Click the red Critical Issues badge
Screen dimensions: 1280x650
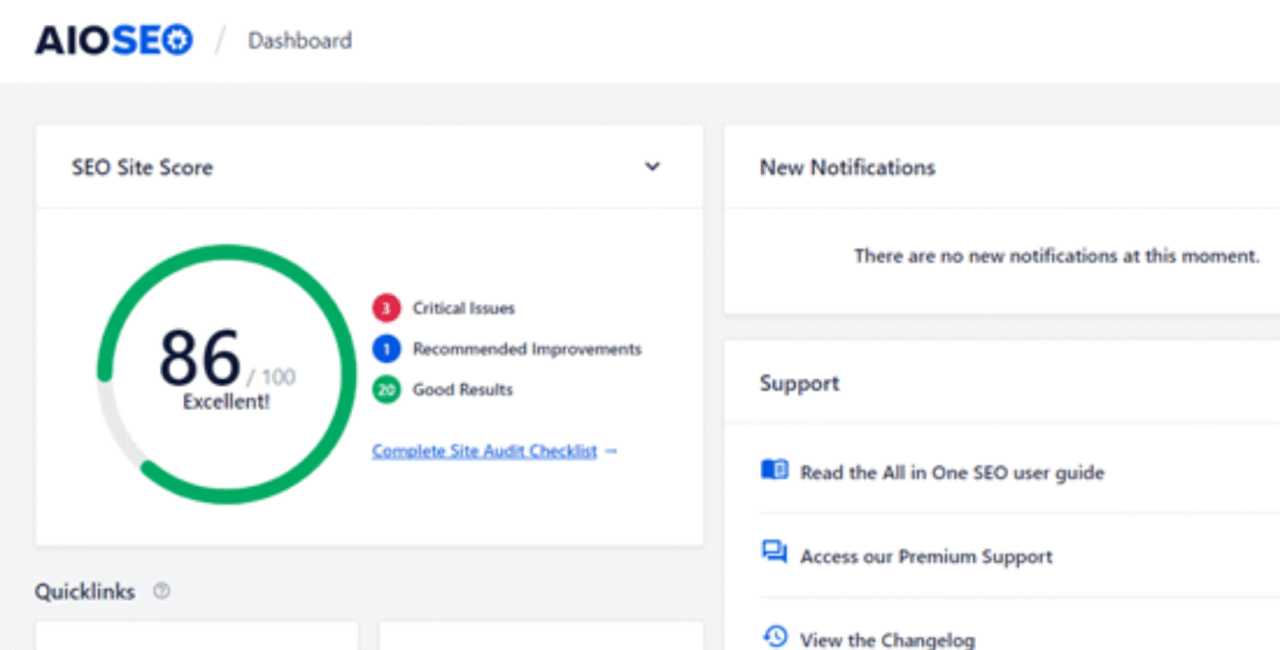coord(386,308)
